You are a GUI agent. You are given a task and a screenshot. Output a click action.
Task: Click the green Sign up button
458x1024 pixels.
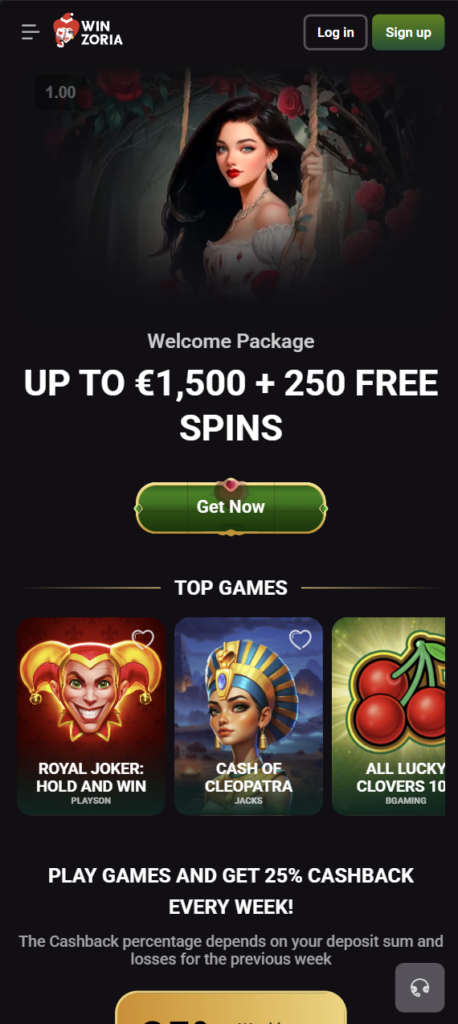(x=408, y=32)
